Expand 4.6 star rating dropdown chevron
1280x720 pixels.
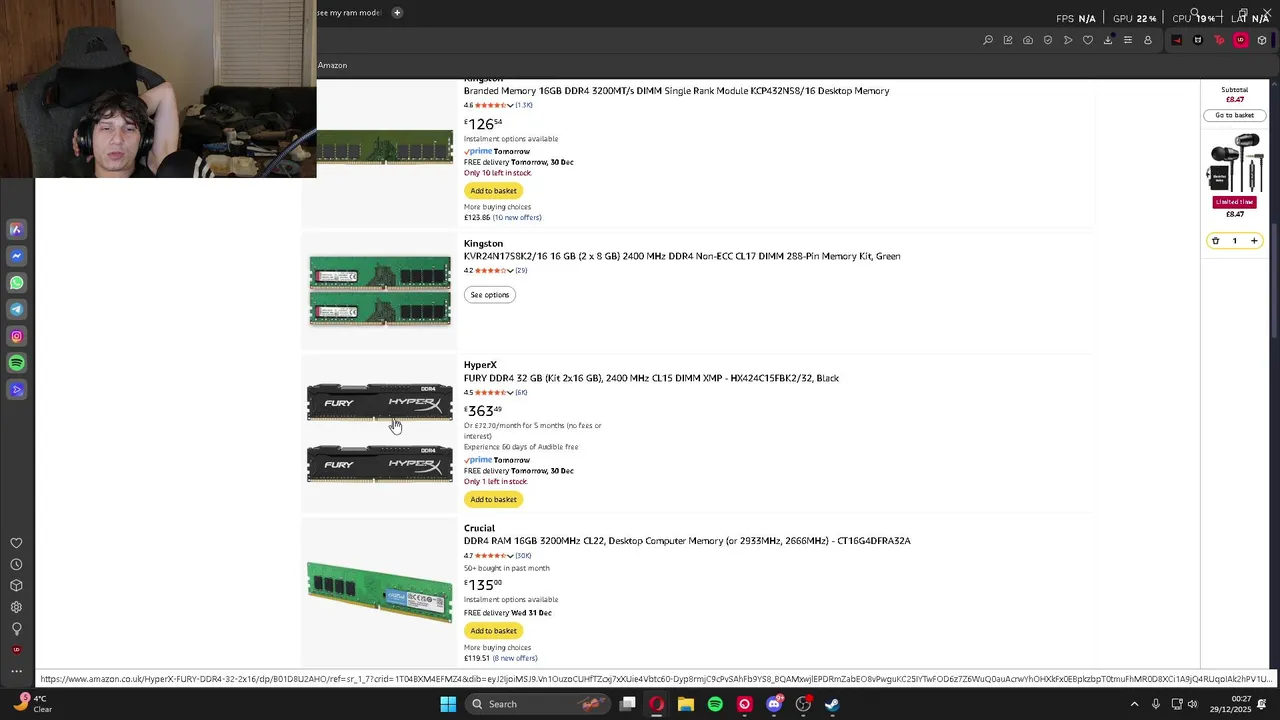tap(510, 105)
